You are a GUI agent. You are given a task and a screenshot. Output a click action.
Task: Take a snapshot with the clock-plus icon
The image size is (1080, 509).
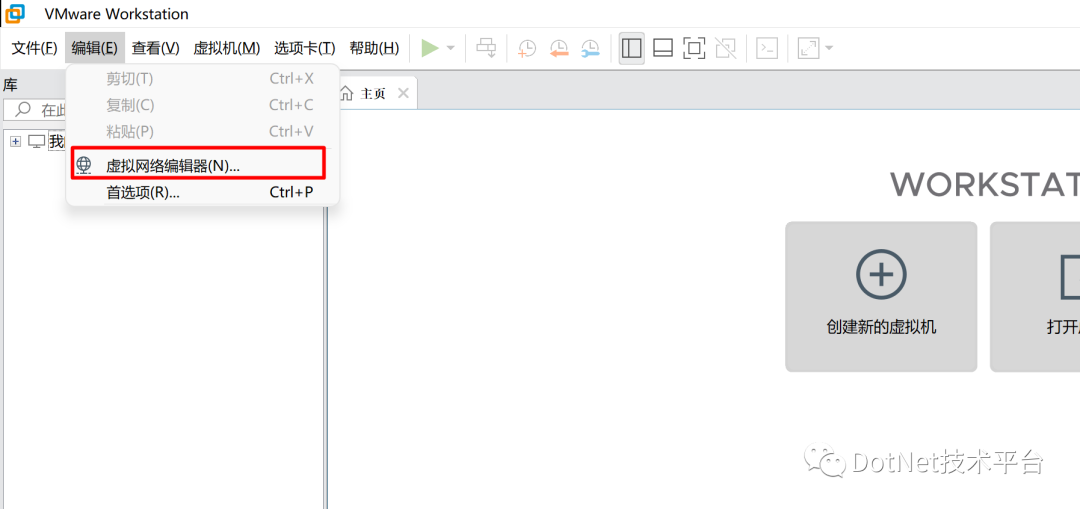point(527,48)
